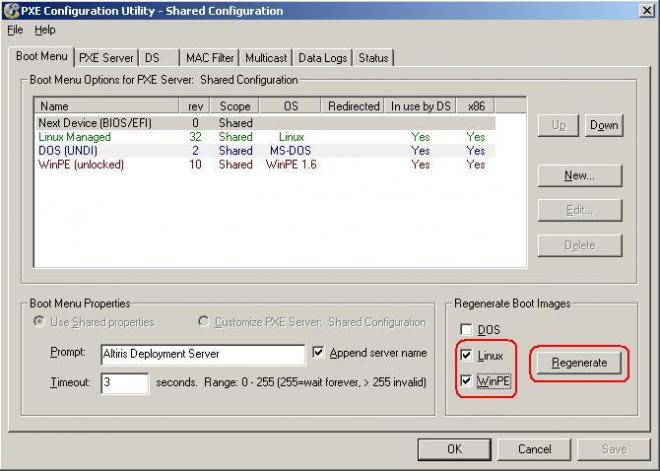Viewport: 660px width, 471px height.
Task: Click the OS column header
Action: (290, 106)
